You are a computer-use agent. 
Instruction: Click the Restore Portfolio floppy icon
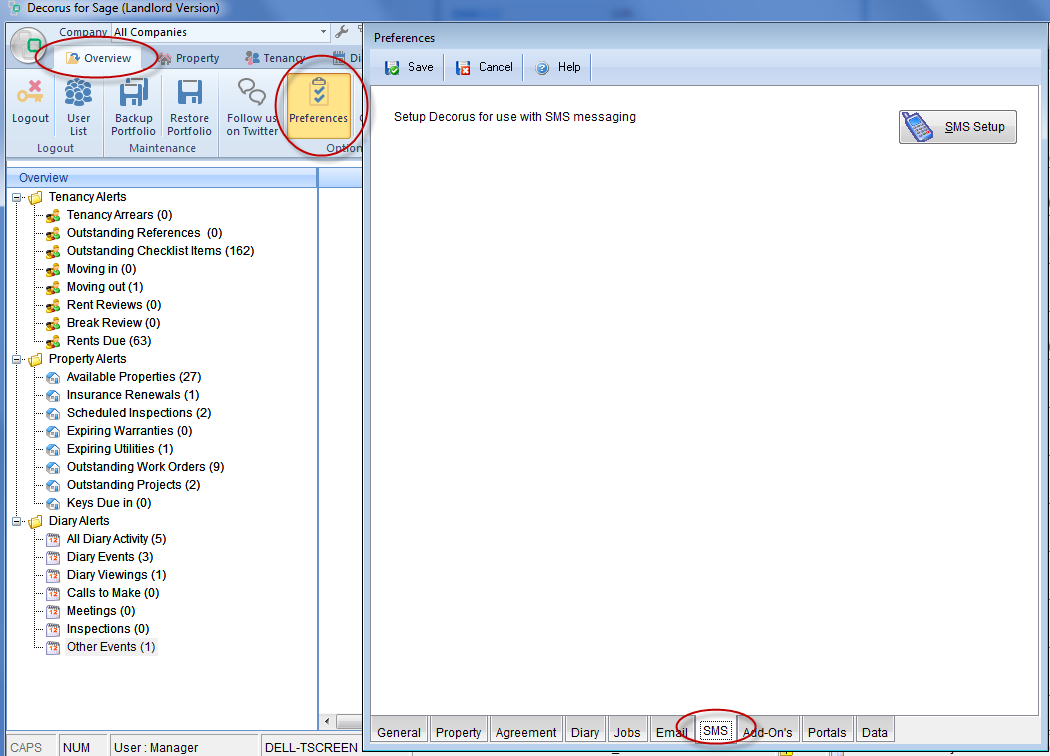click(190, 92)
